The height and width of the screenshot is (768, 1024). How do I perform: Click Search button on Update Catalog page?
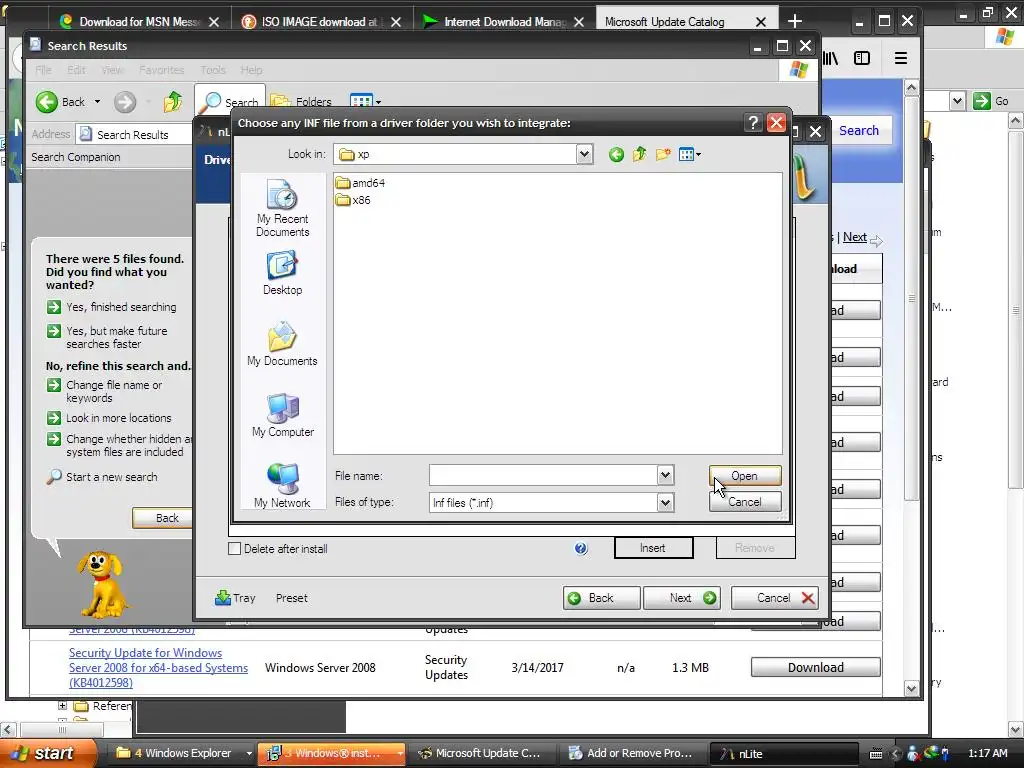pyautogui.click(x=859, y=131)
